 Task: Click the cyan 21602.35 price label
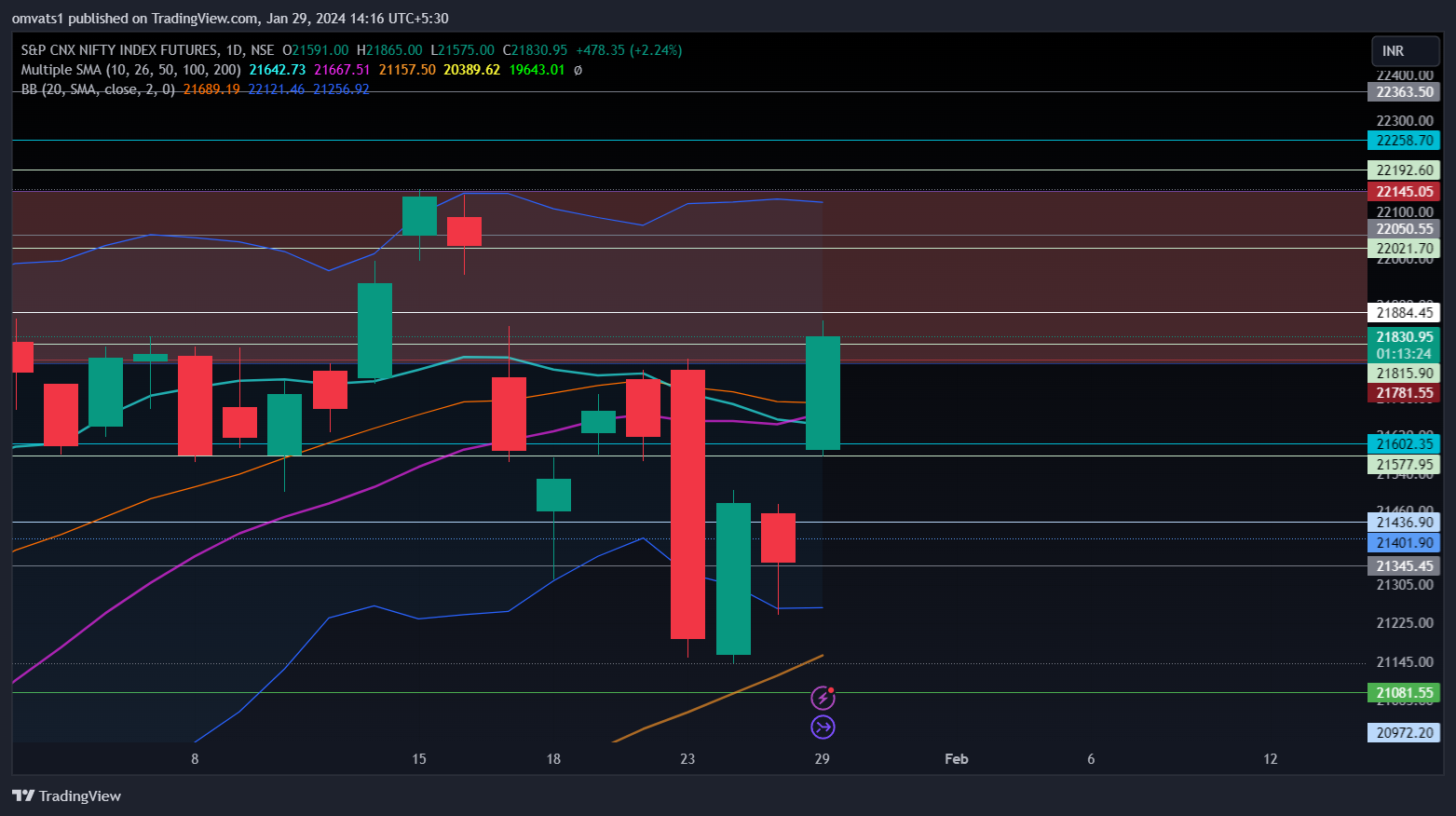1404,444
